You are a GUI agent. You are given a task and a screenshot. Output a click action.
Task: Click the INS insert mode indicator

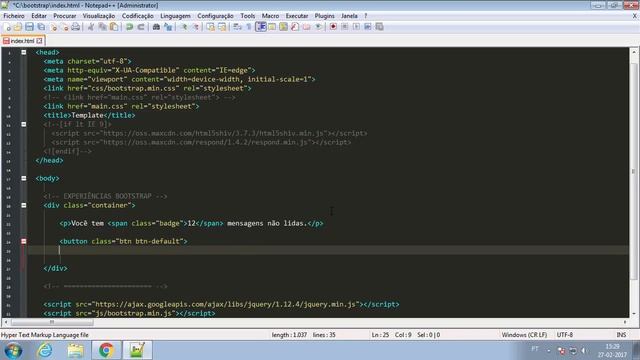[x=621, y=335]
